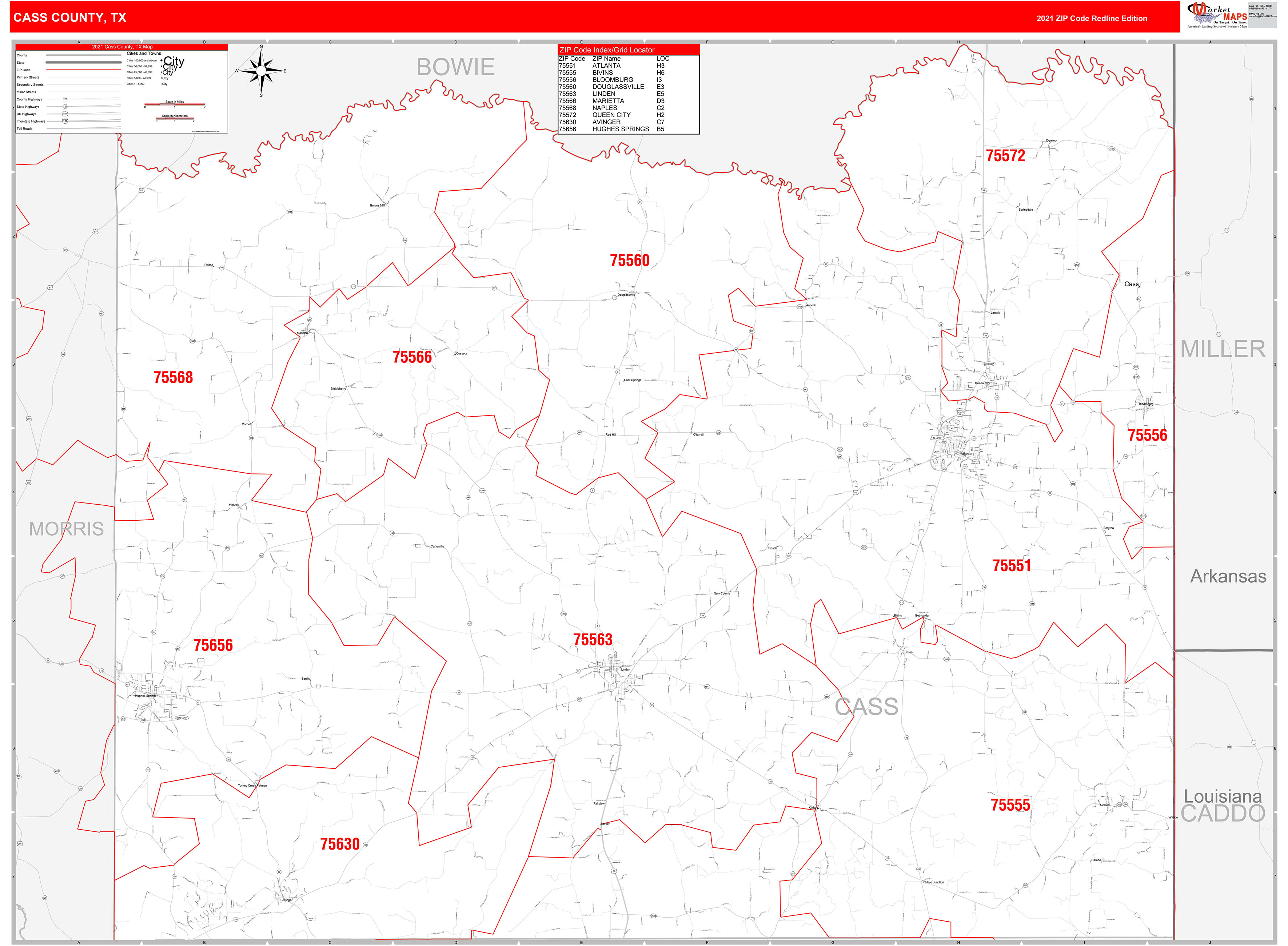
Task: Click the Rambo town label
Action: pos(1096,860)
